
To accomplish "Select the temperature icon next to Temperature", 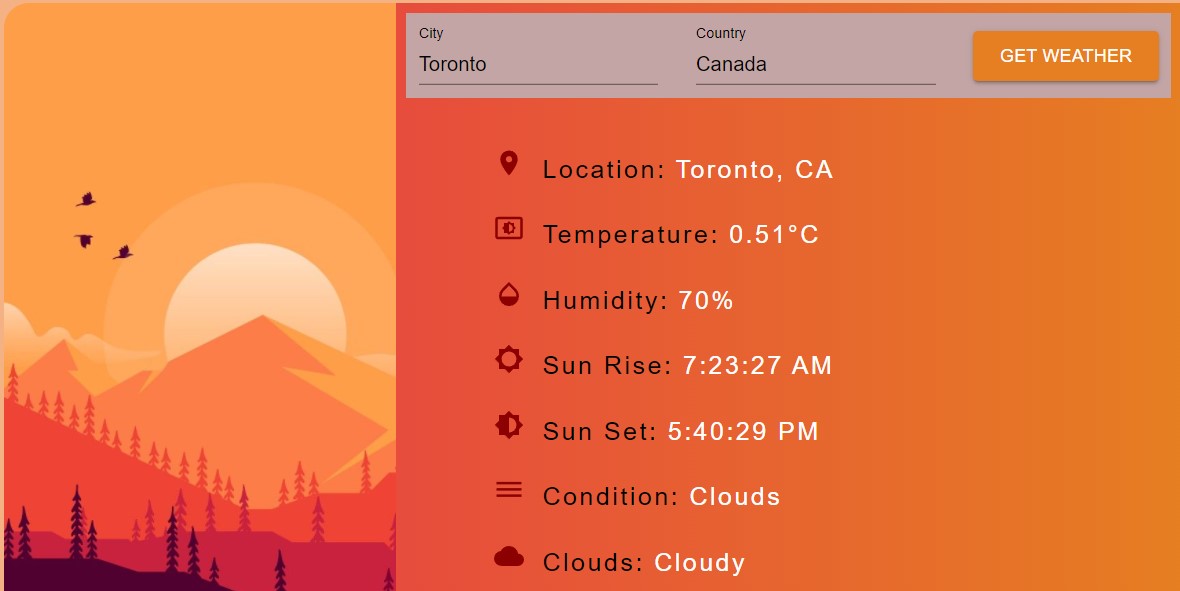I will tap(508, 228).
